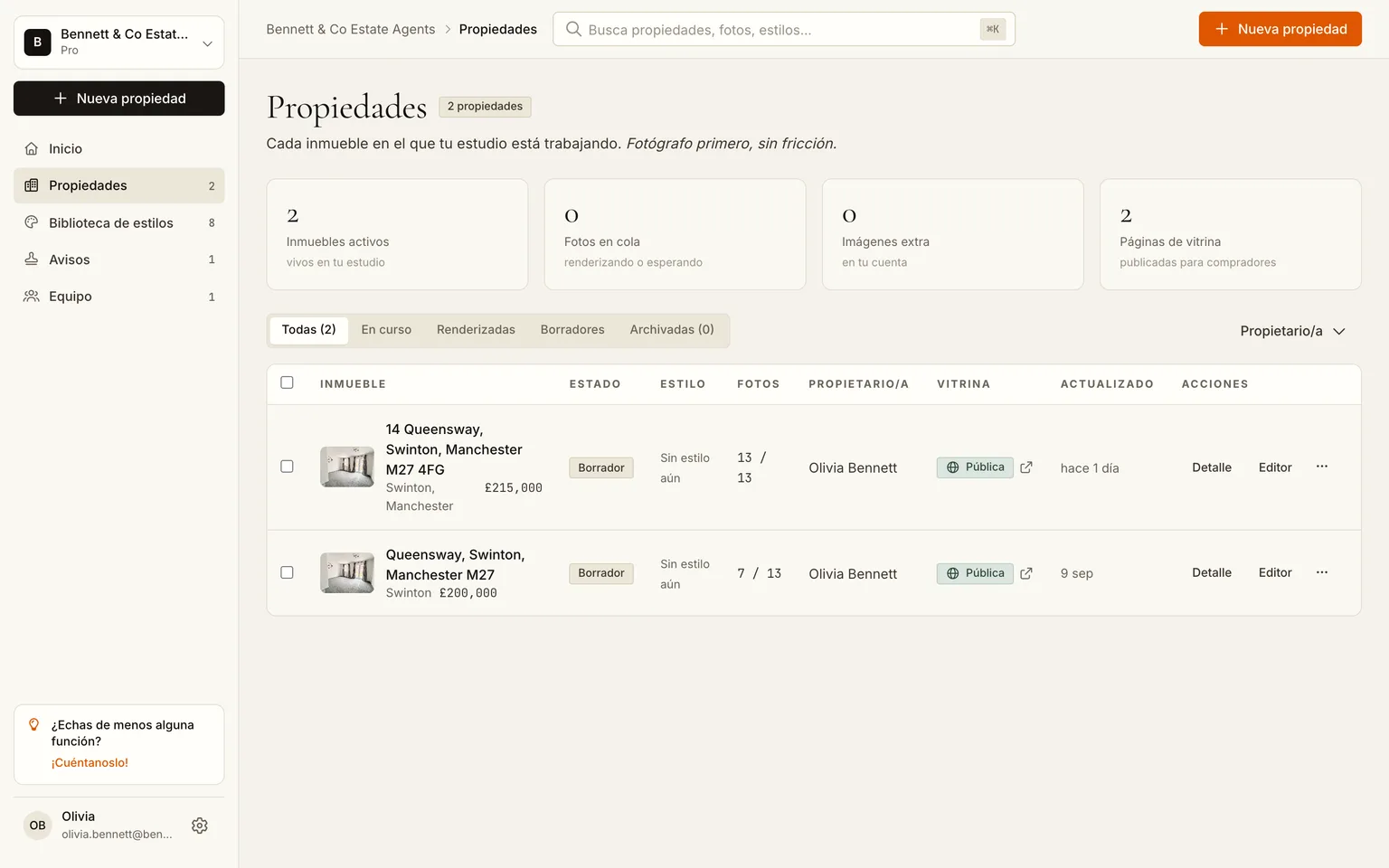Open external vitrina link for Queensway, Swinton row
This screenshot has width=1389, height=868.
(1026, 573)
